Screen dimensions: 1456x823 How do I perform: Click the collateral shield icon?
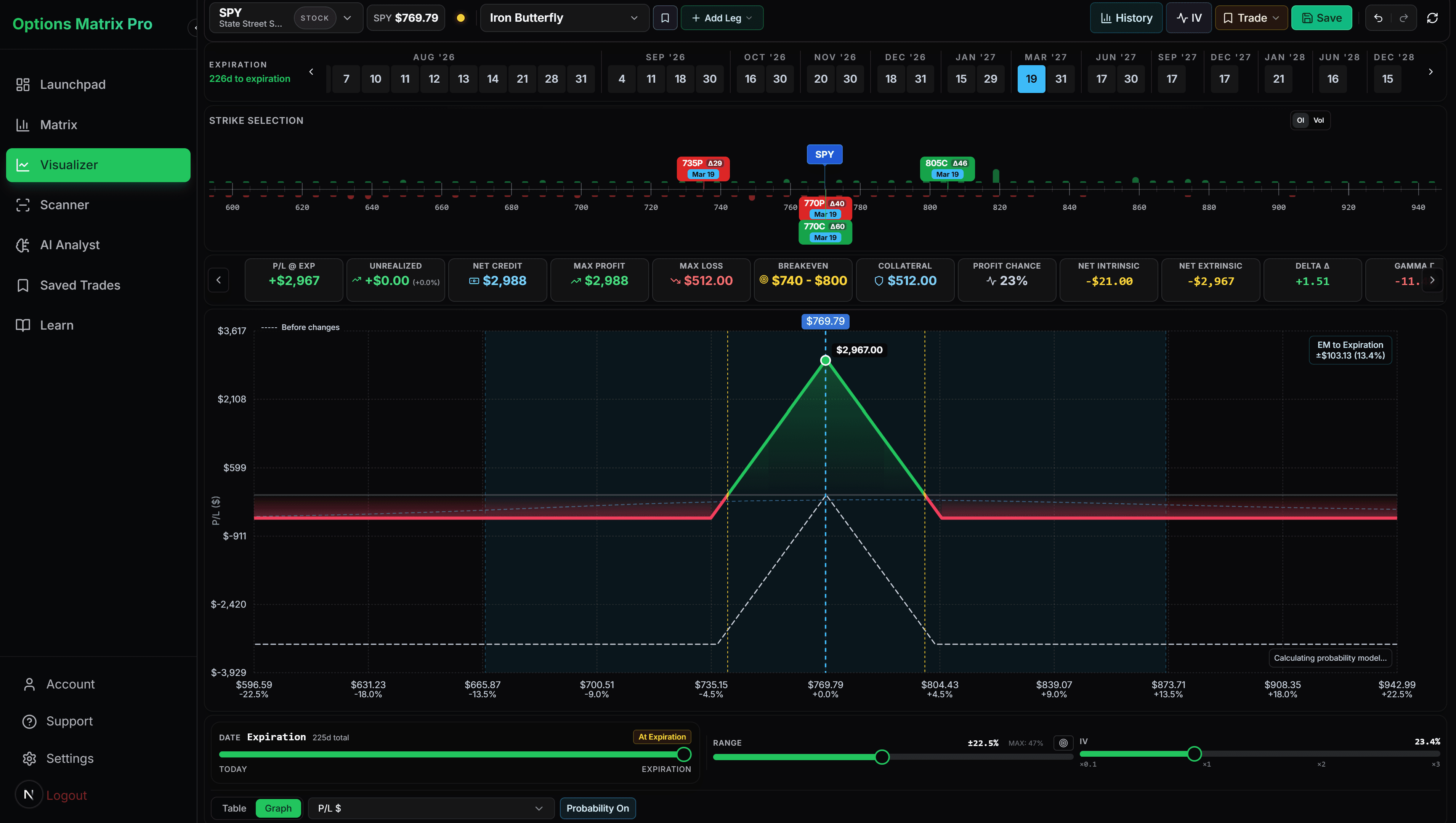click(x=879, y=281)
